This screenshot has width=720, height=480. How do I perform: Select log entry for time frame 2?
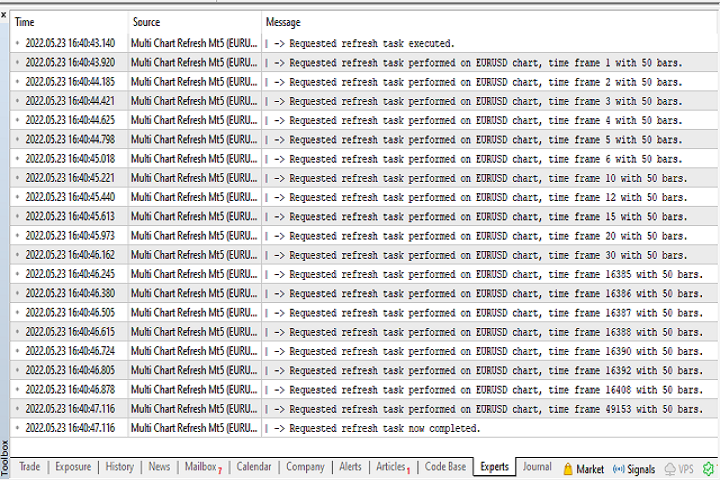(x=365, y=82)
